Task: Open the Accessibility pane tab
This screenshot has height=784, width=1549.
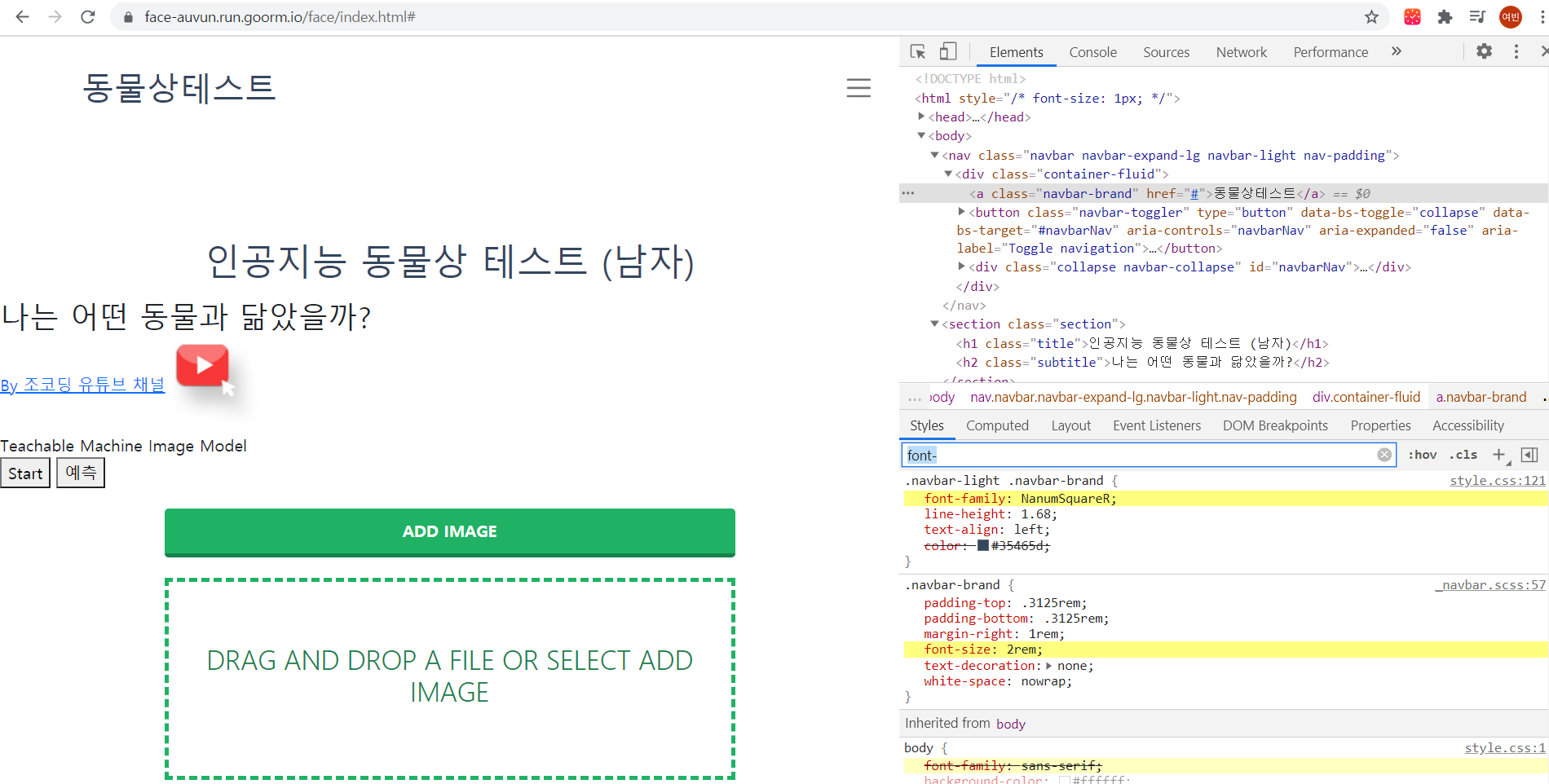Action: (x=1468, y=425)
